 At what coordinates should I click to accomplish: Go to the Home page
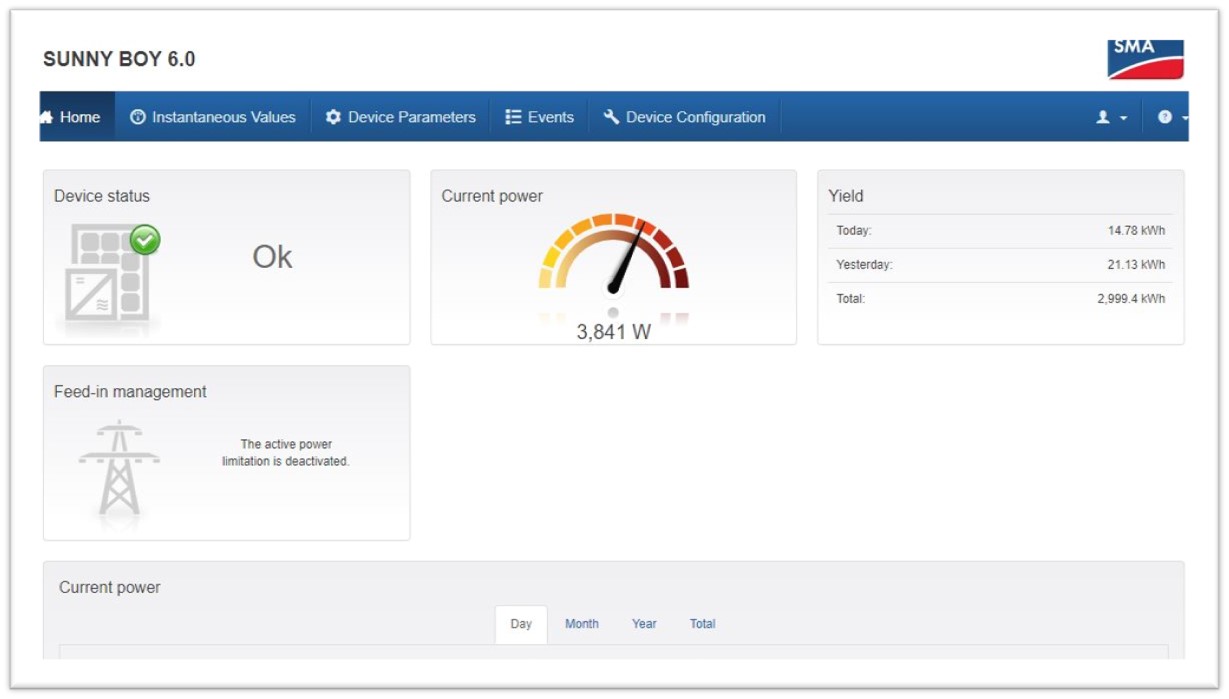[x=77, y=117]
